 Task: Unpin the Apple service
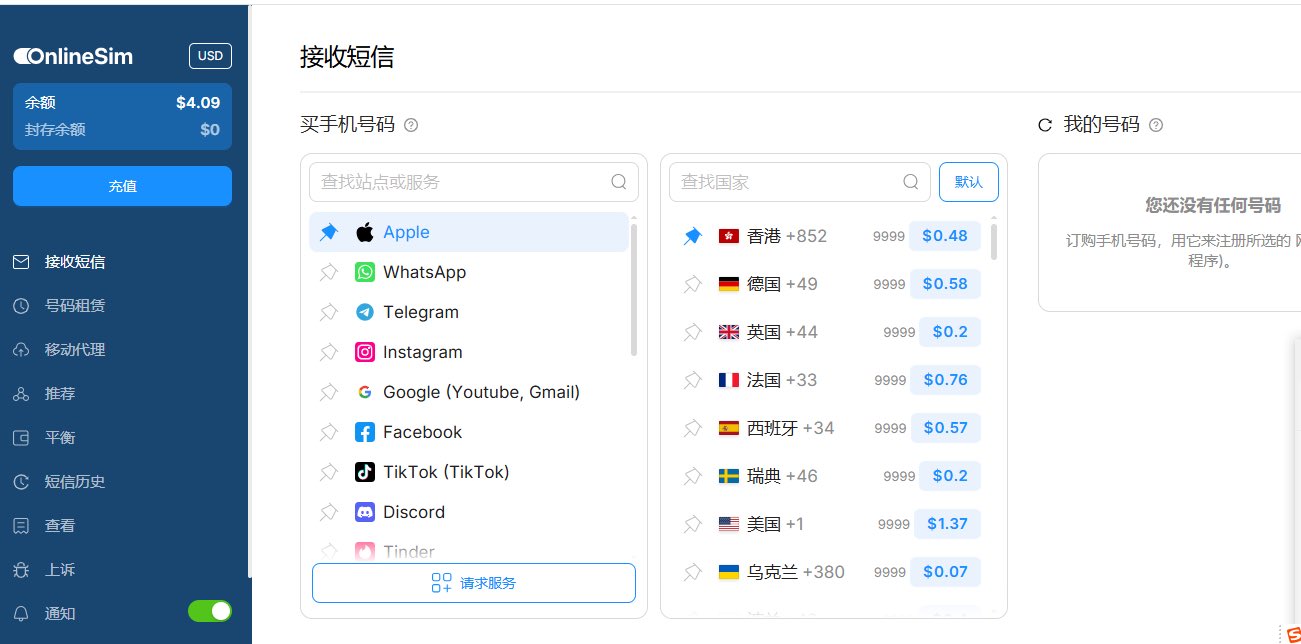coord(329,232)
